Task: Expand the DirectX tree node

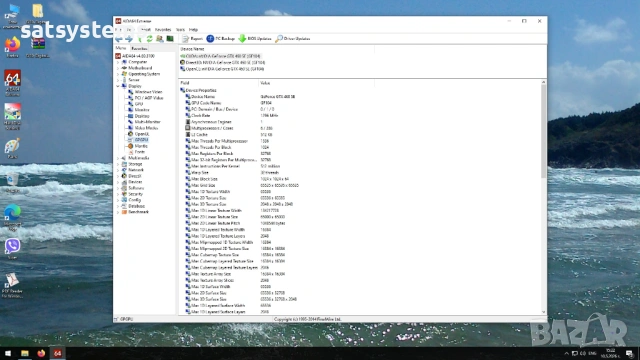Action: (118, 176)
